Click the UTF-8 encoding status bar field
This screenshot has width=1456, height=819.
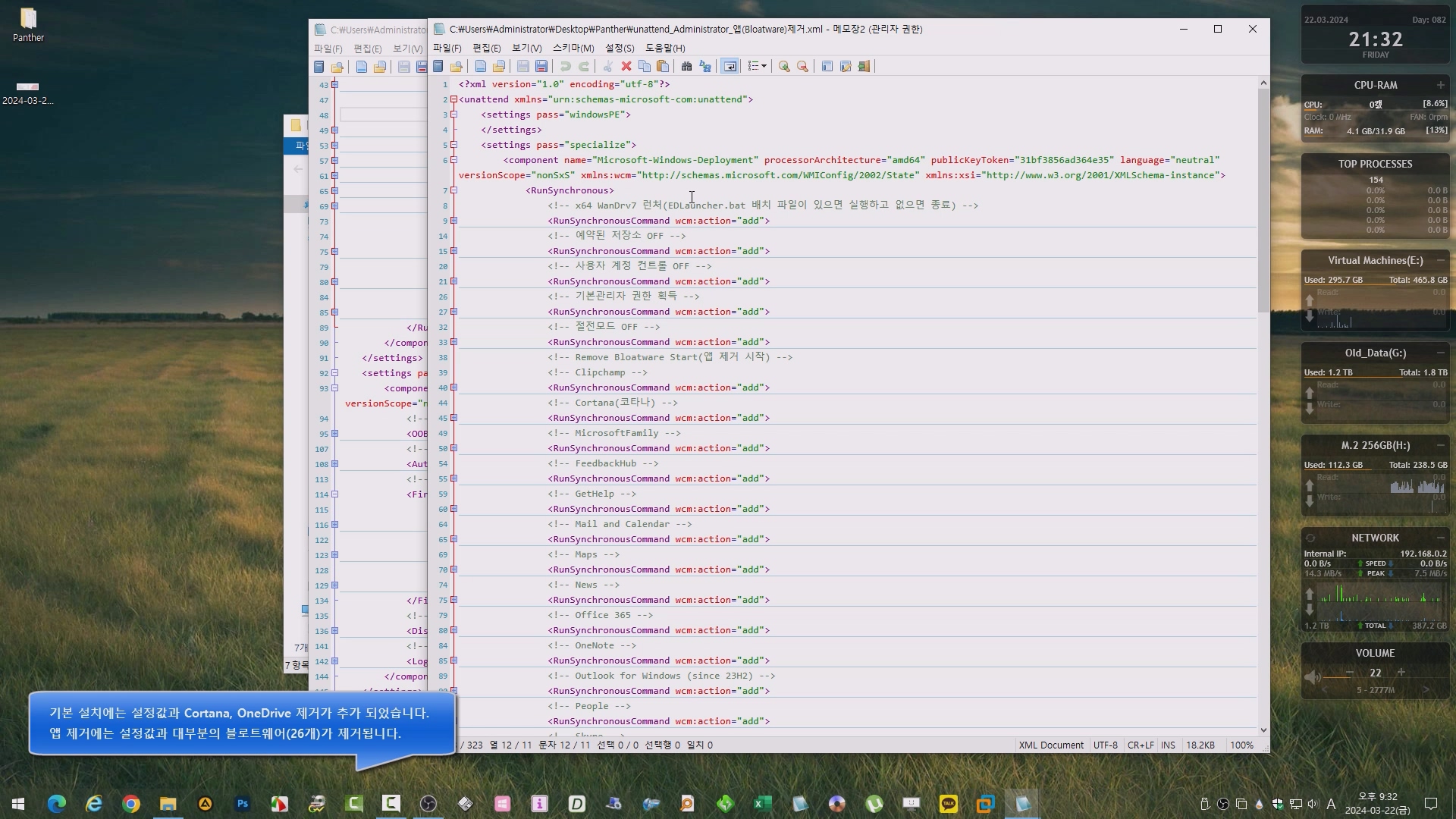click(1105, 745)
